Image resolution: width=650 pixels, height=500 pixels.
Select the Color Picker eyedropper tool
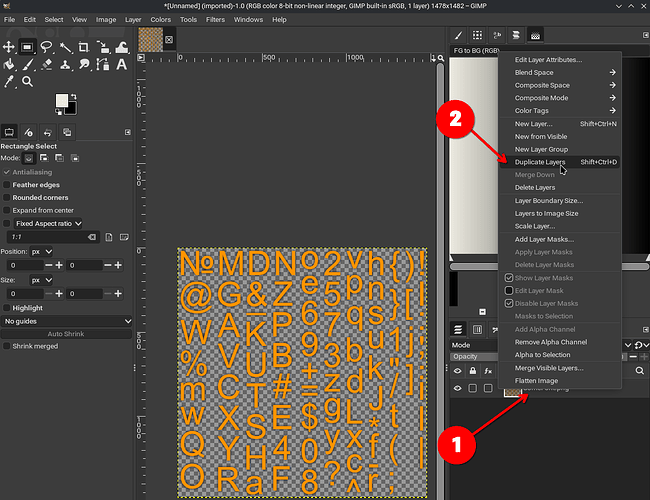point(9,82)
